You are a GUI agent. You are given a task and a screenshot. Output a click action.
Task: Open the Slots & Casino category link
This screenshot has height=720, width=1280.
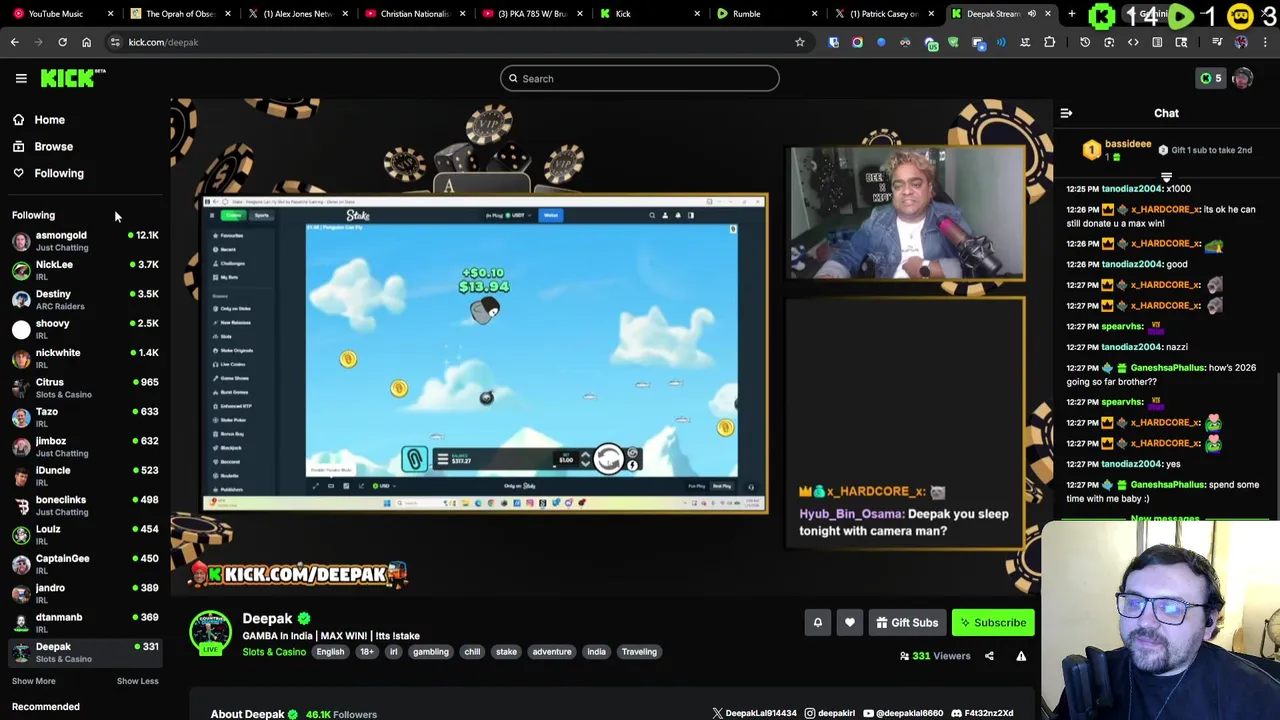click(274, 652)
